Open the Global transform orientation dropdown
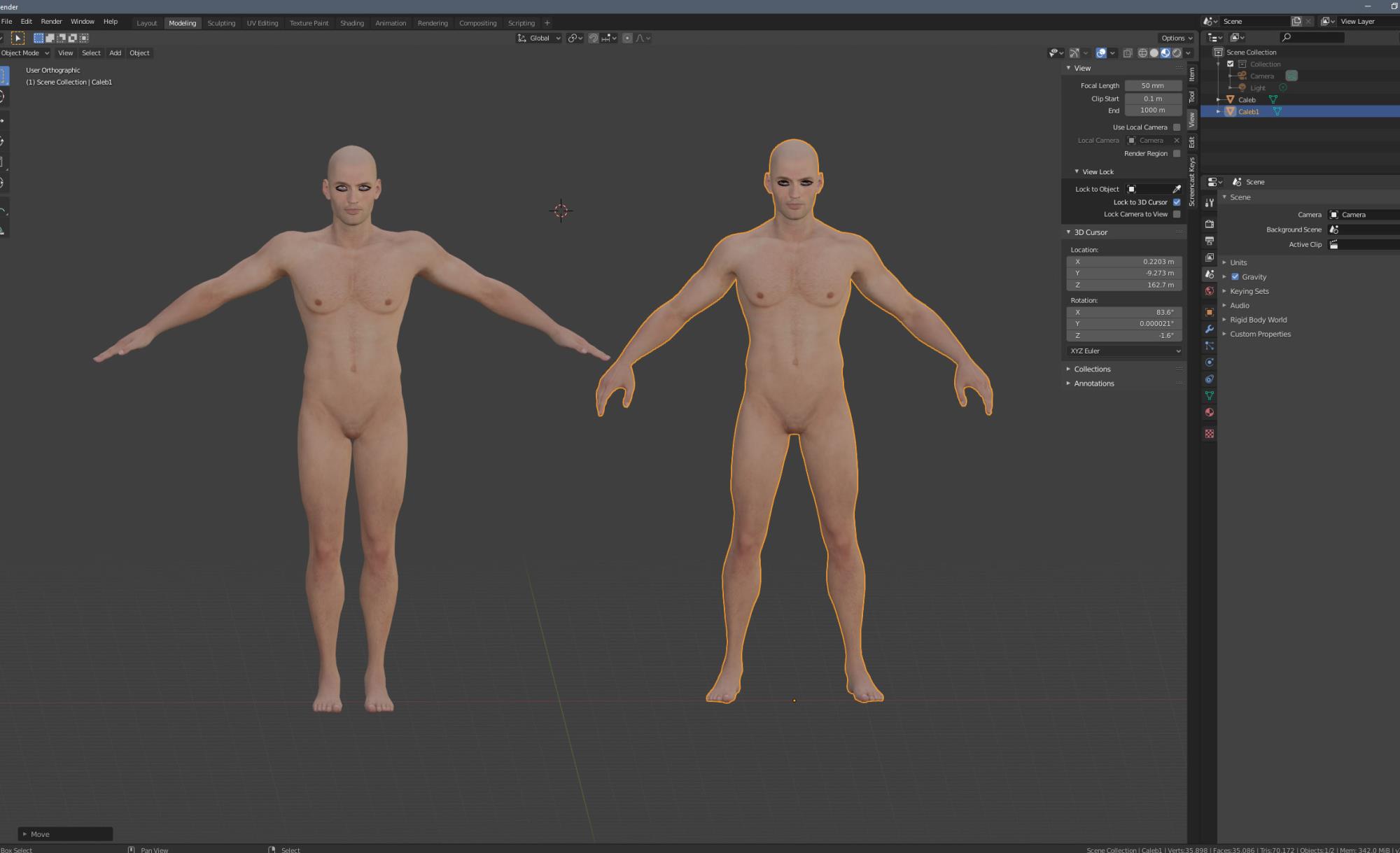The height and width of the screenshot is (853, 1400). [x=539, y=38]
